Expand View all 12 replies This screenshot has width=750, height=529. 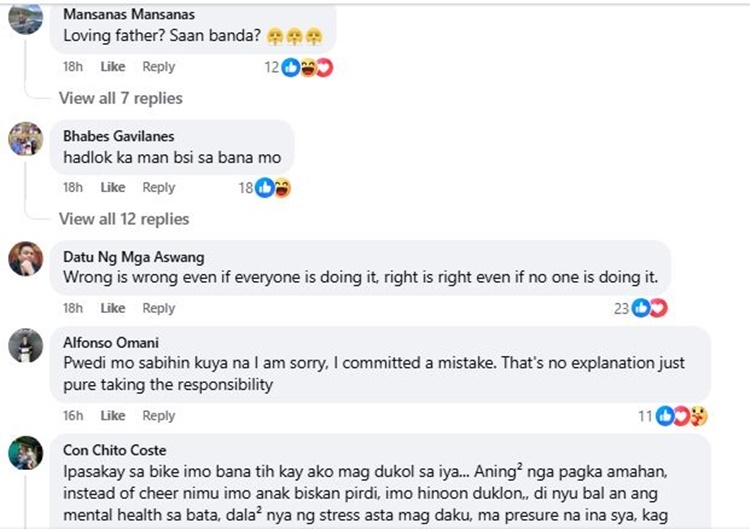(124, 219)
